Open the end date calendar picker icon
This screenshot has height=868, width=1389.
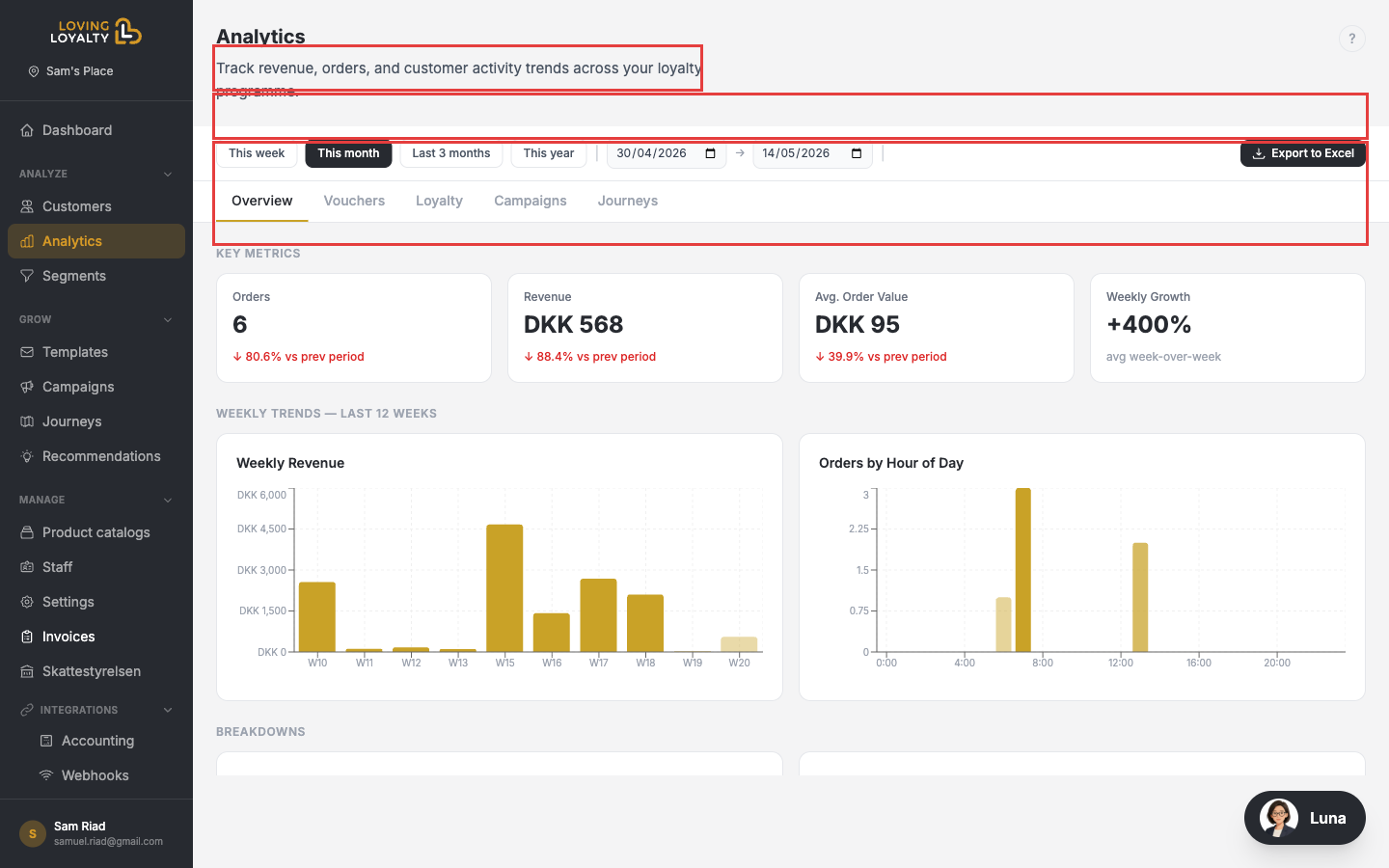(x=857, y=153)
